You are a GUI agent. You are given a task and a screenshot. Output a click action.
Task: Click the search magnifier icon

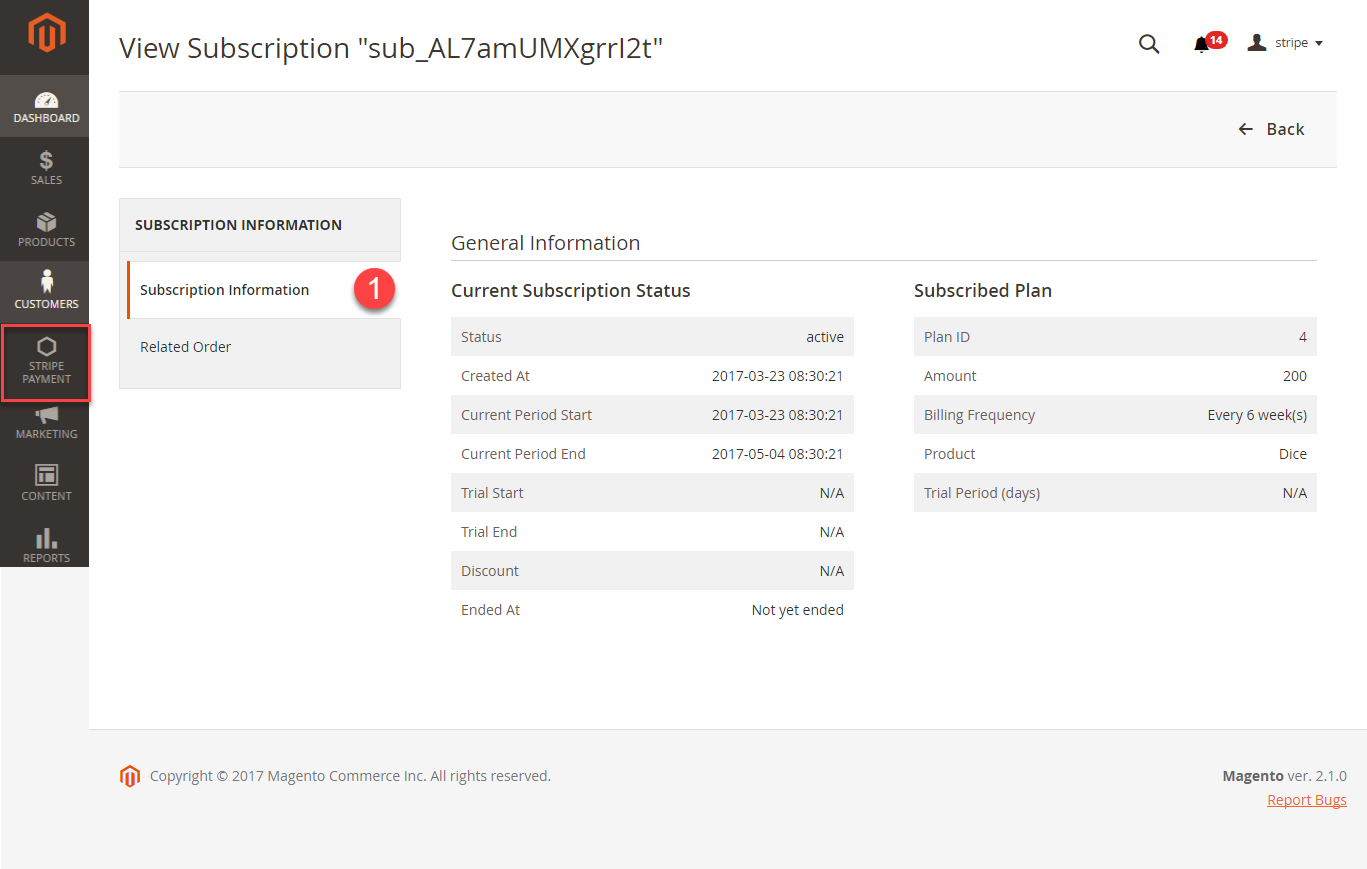pyautogui.click(x=1149, y=44)
